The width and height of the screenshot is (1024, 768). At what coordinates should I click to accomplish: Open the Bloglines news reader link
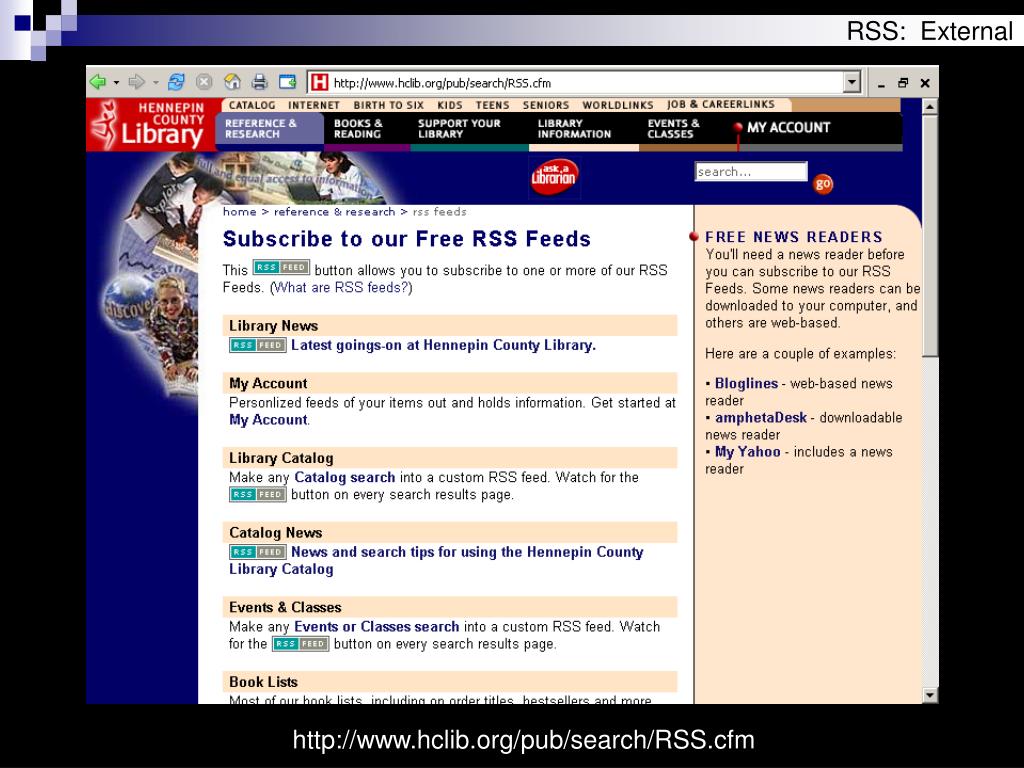746,383
